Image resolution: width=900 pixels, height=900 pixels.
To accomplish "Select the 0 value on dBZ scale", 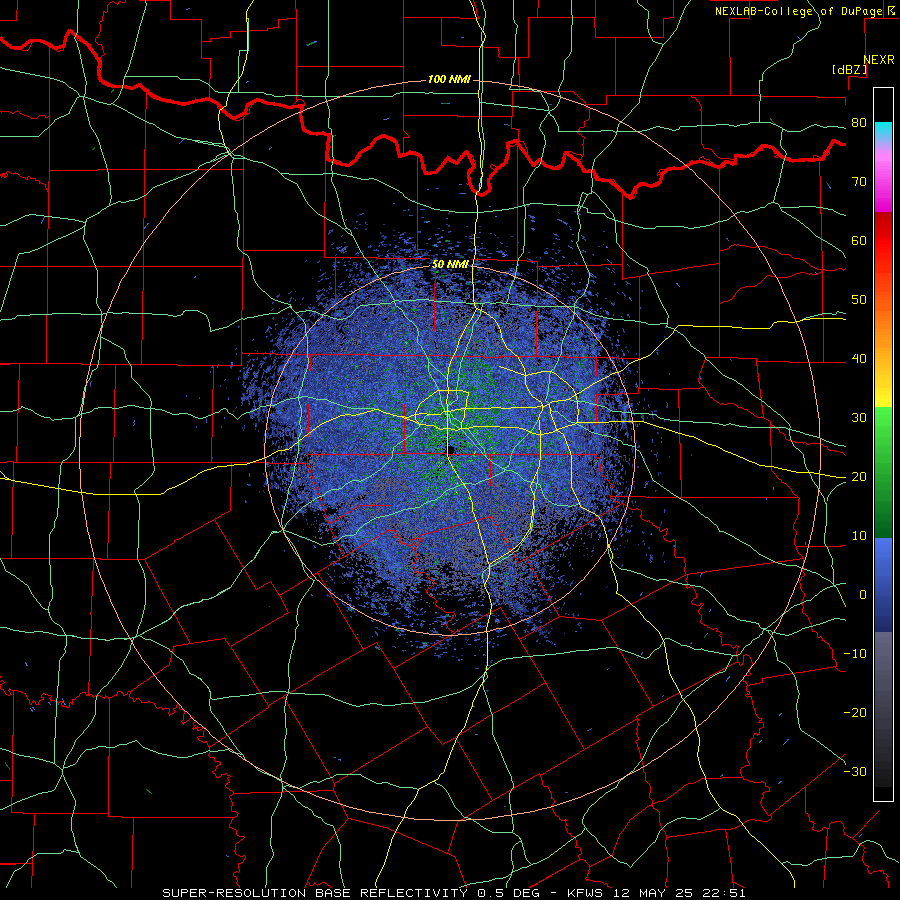I will point(863,595).
